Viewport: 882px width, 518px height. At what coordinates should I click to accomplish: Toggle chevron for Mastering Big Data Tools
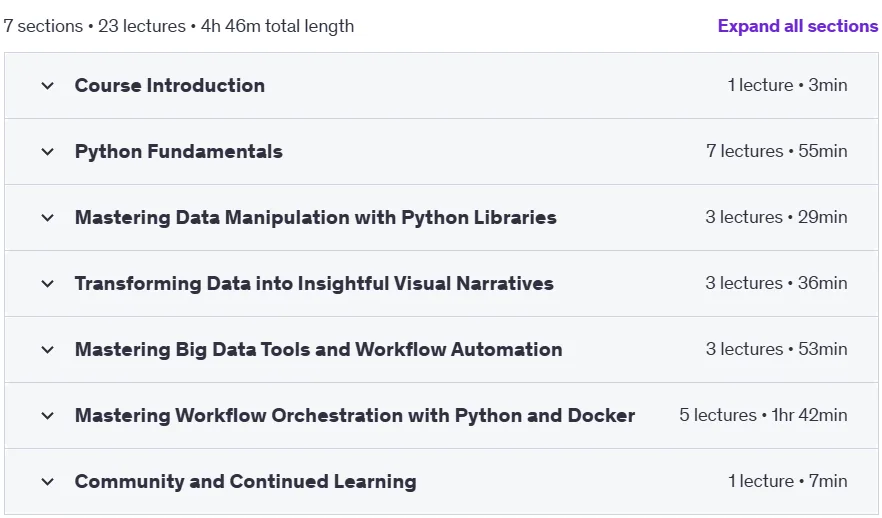coord(48,350)
